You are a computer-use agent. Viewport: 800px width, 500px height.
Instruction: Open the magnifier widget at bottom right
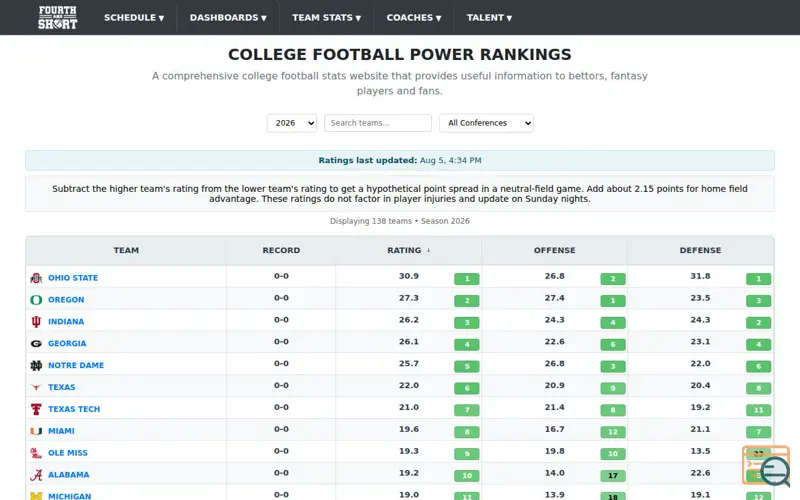pyautogui.click(x=766, y=466)
